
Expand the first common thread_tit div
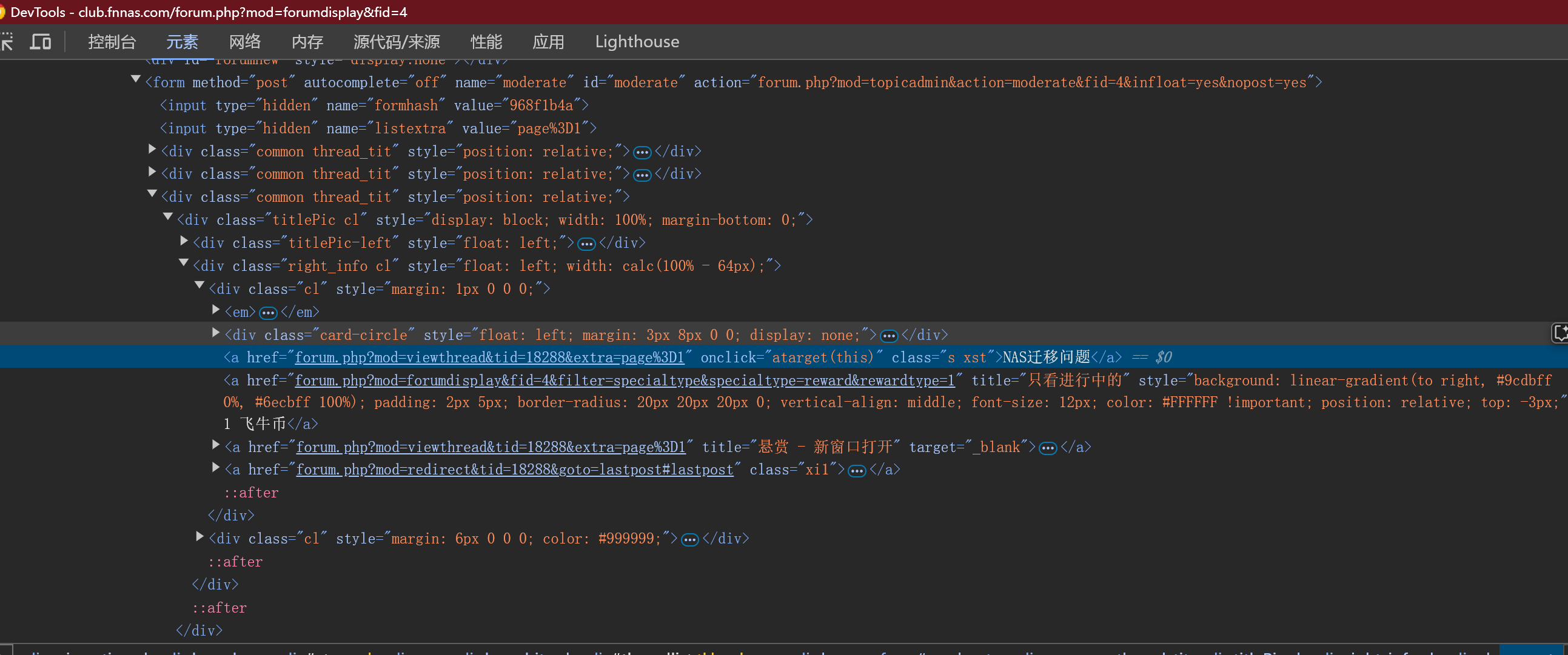pos(152,149)
